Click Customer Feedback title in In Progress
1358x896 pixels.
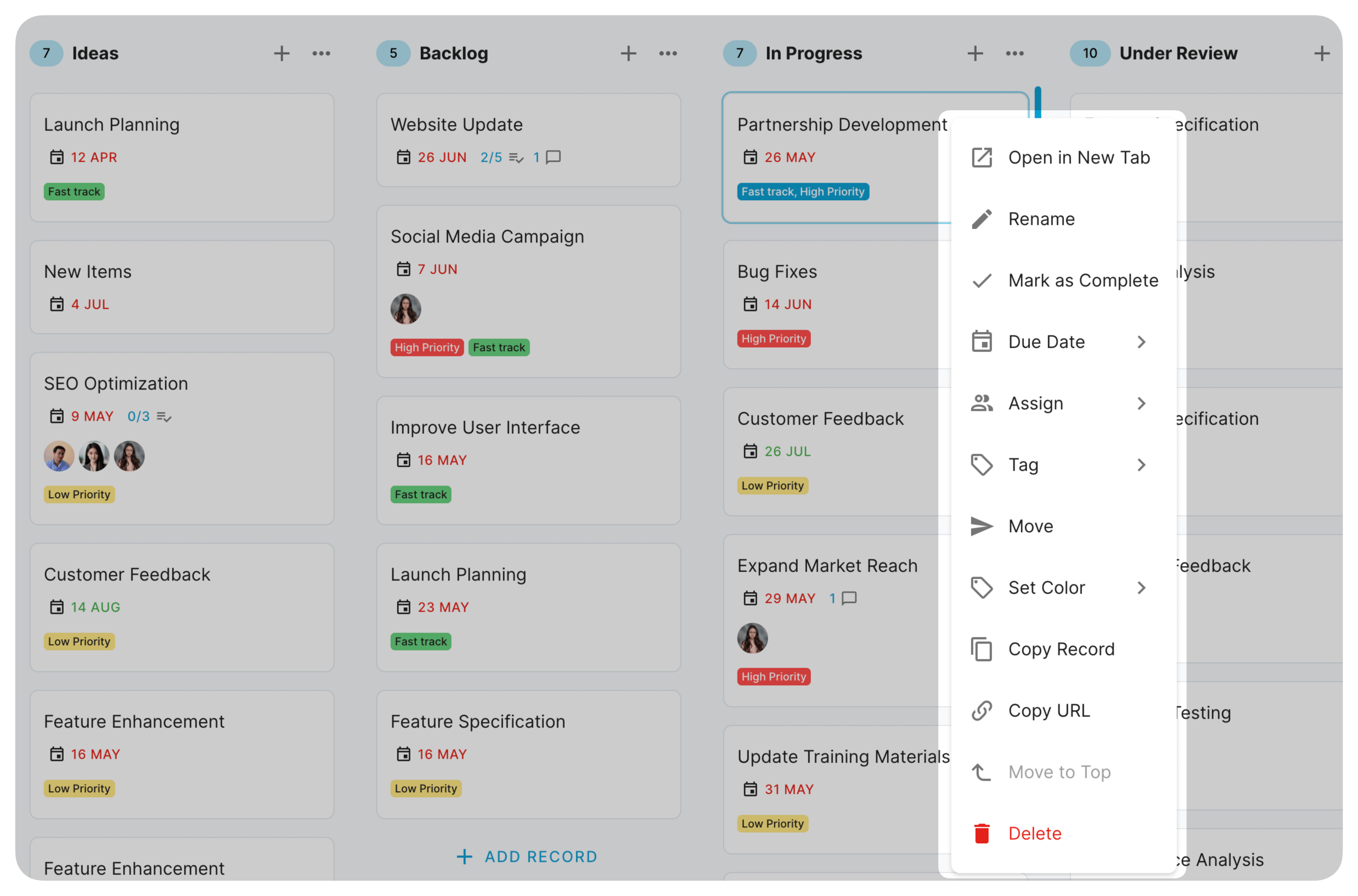pos(820,419)
